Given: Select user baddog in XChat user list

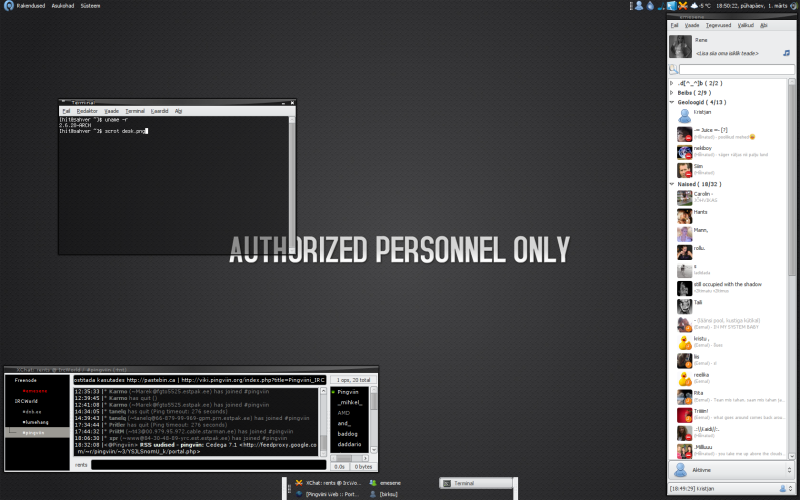Looking at the screenshot, I should click(347, 434).
